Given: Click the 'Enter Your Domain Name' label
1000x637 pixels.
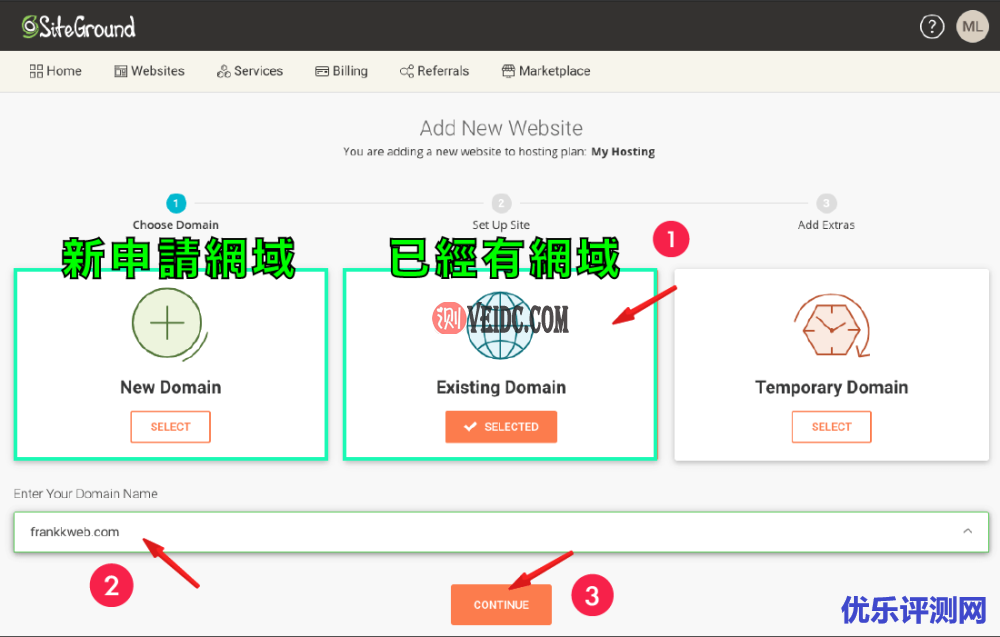Looking at the screenshot, I should click(x=85, y=494).
